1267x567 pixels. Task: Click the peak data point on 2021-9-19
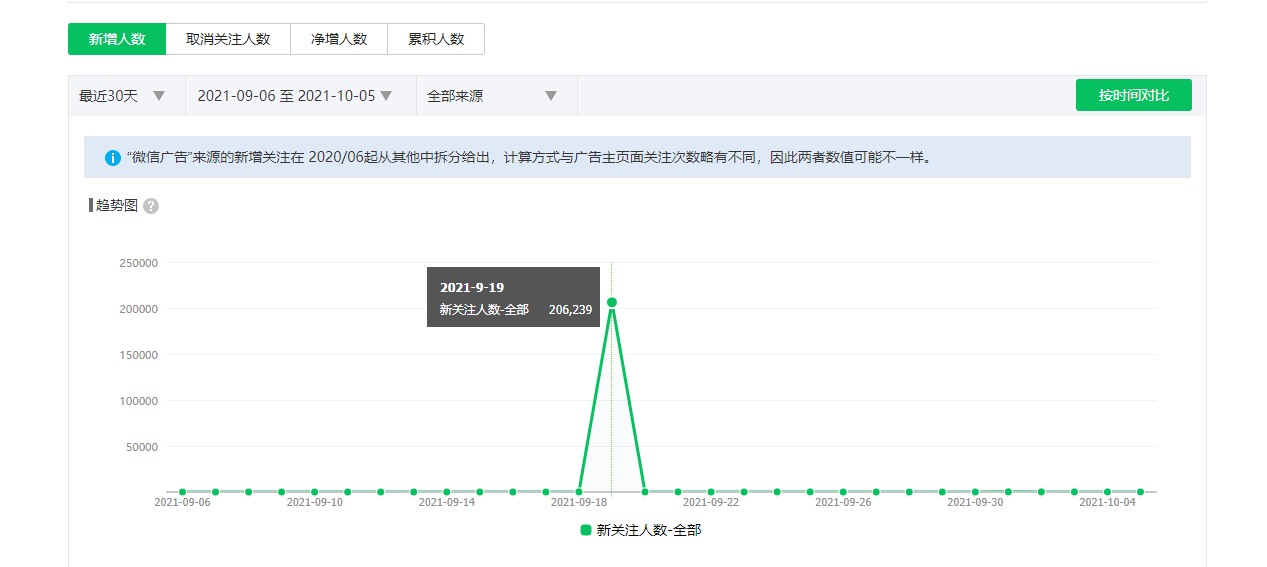click(612, 302)
